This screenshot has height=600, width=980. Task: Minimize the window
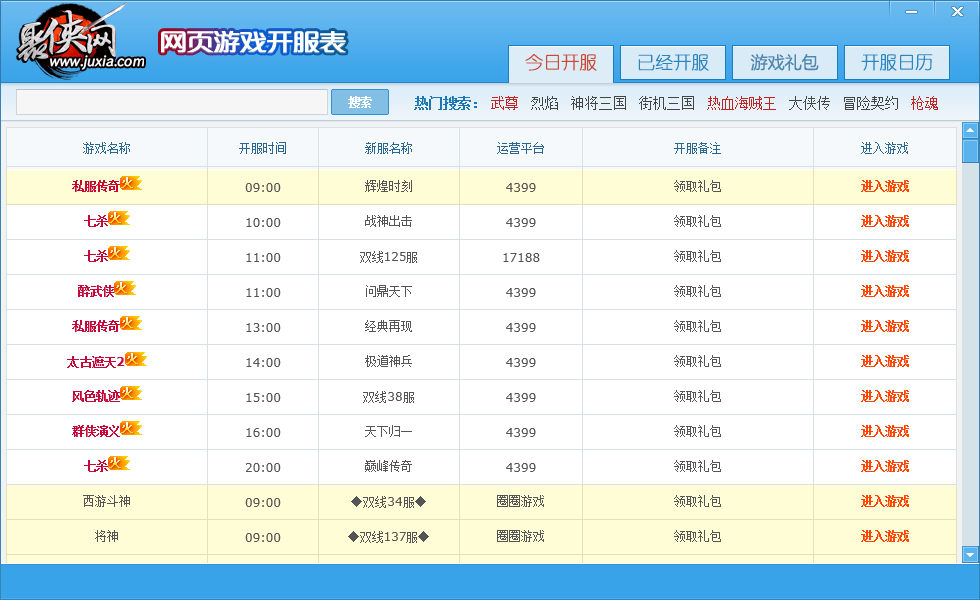[x=911, y=11]
